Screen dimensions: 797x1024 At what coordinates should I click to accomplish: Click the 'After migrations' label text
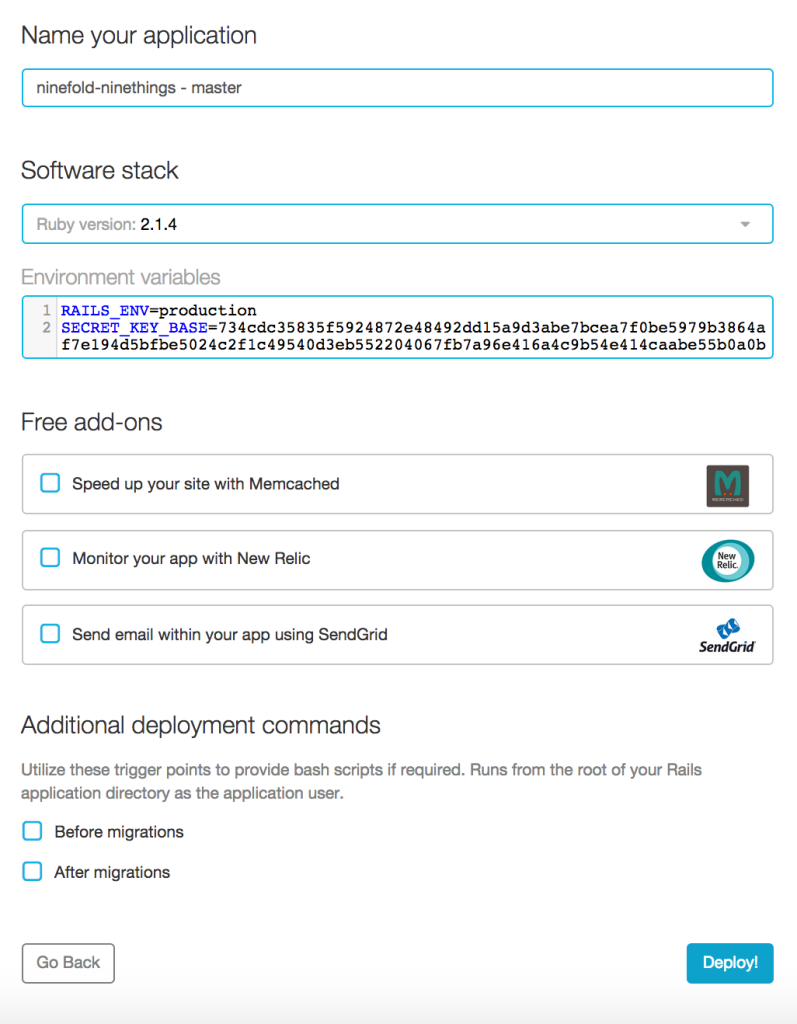click(112, 872)
